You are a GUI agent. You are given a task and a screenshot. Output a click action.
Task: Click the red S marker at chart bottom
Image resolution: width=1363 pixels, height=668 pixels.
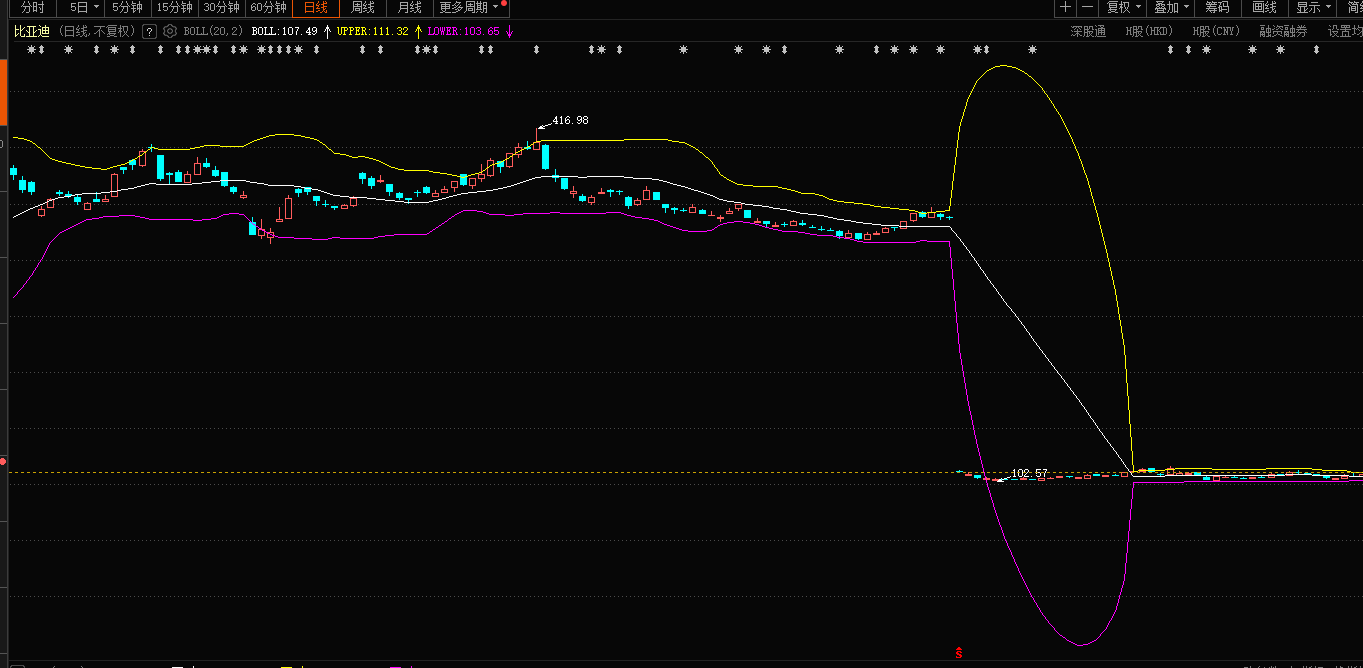tap(959, 653)
